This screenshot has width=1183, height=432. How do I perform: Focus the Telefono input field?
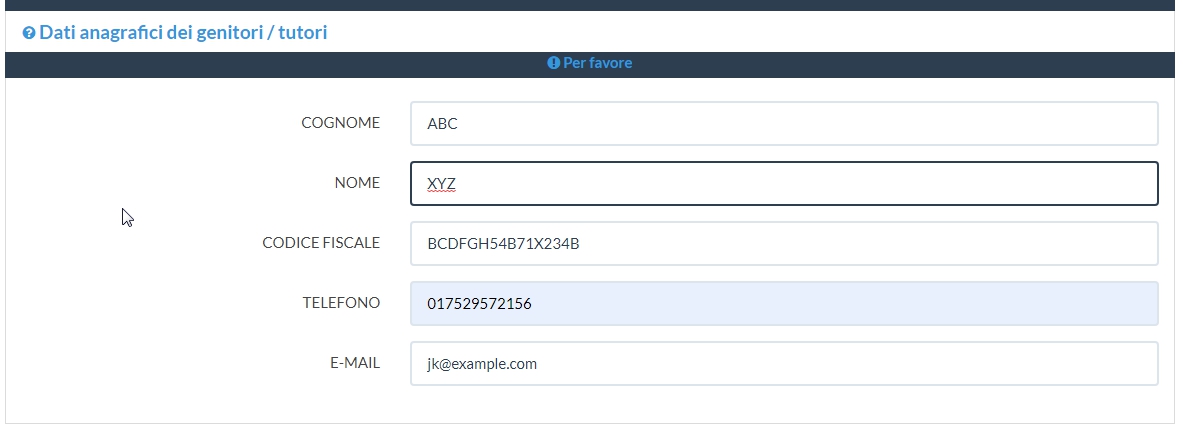click(783, 304)
